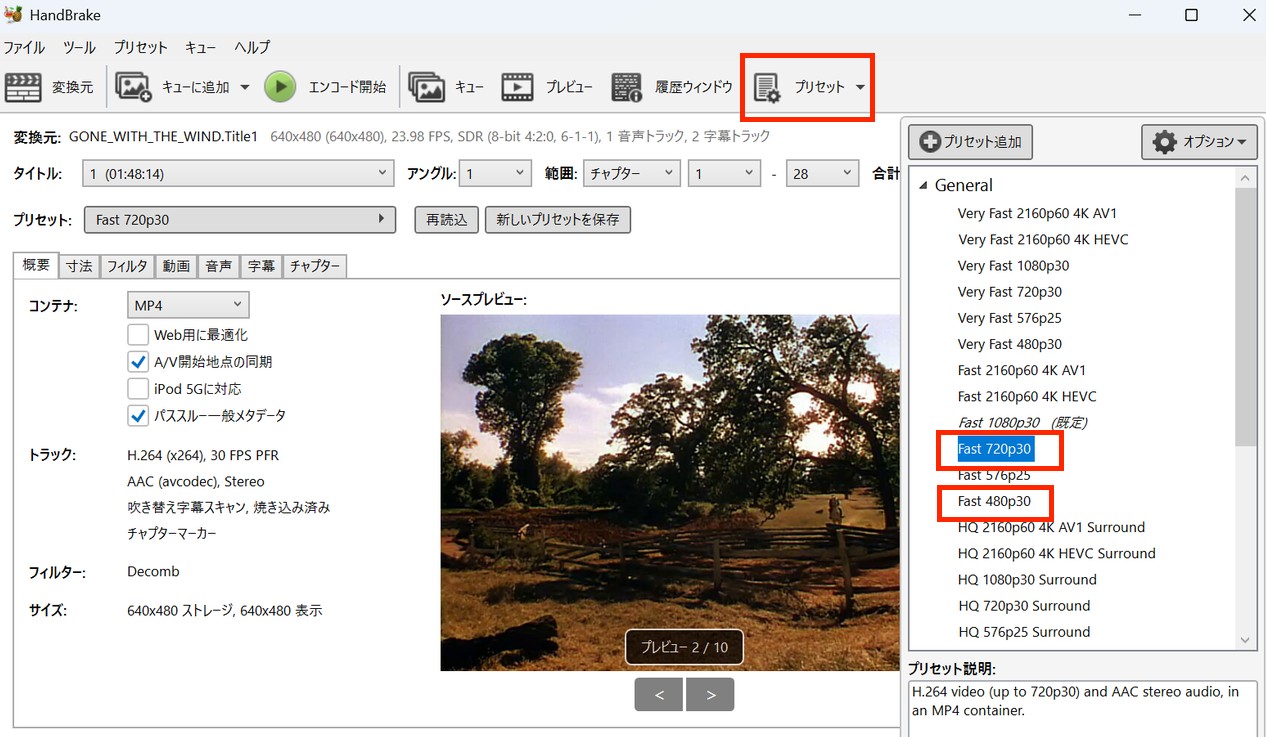Screen dimensions: 1266x737
Task: Select Very Fast 480p30 preset
Action: tap(1010, 344)
